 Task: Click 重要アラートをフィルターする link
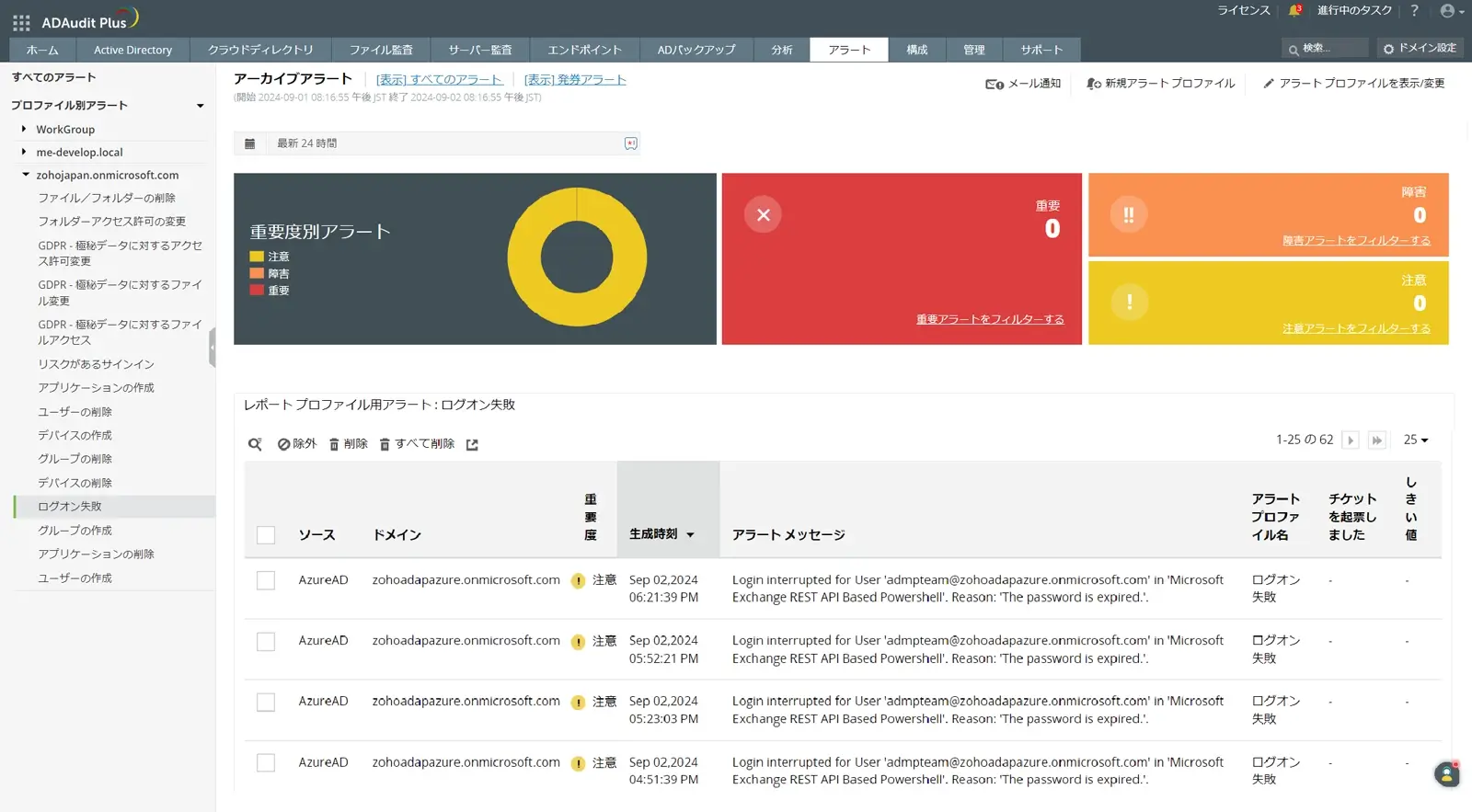click(990, 319)
